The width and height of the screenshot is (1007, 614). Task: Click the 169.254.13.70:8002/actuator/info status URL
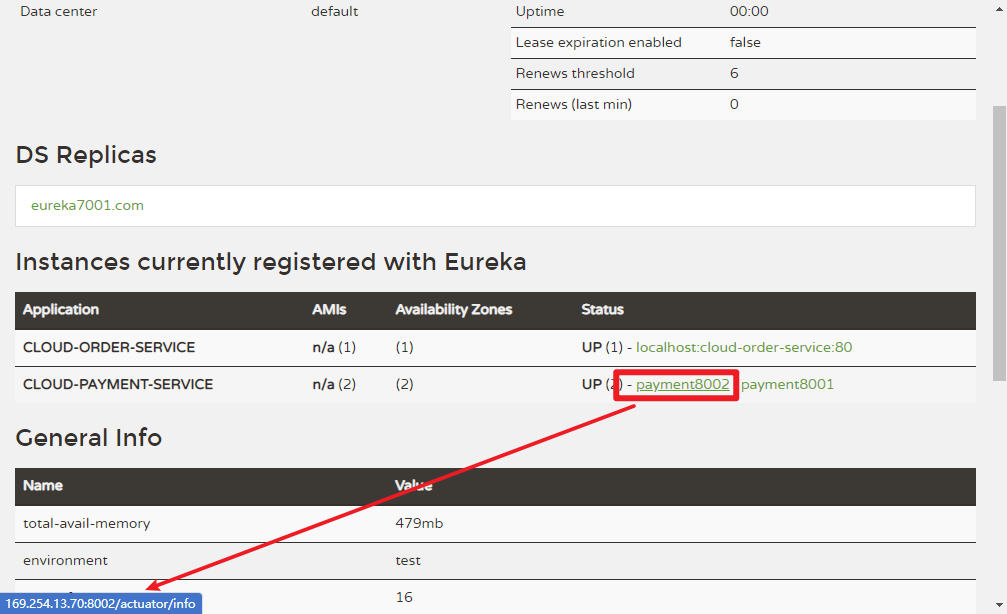pyautogui.click(x=100, y=604)
